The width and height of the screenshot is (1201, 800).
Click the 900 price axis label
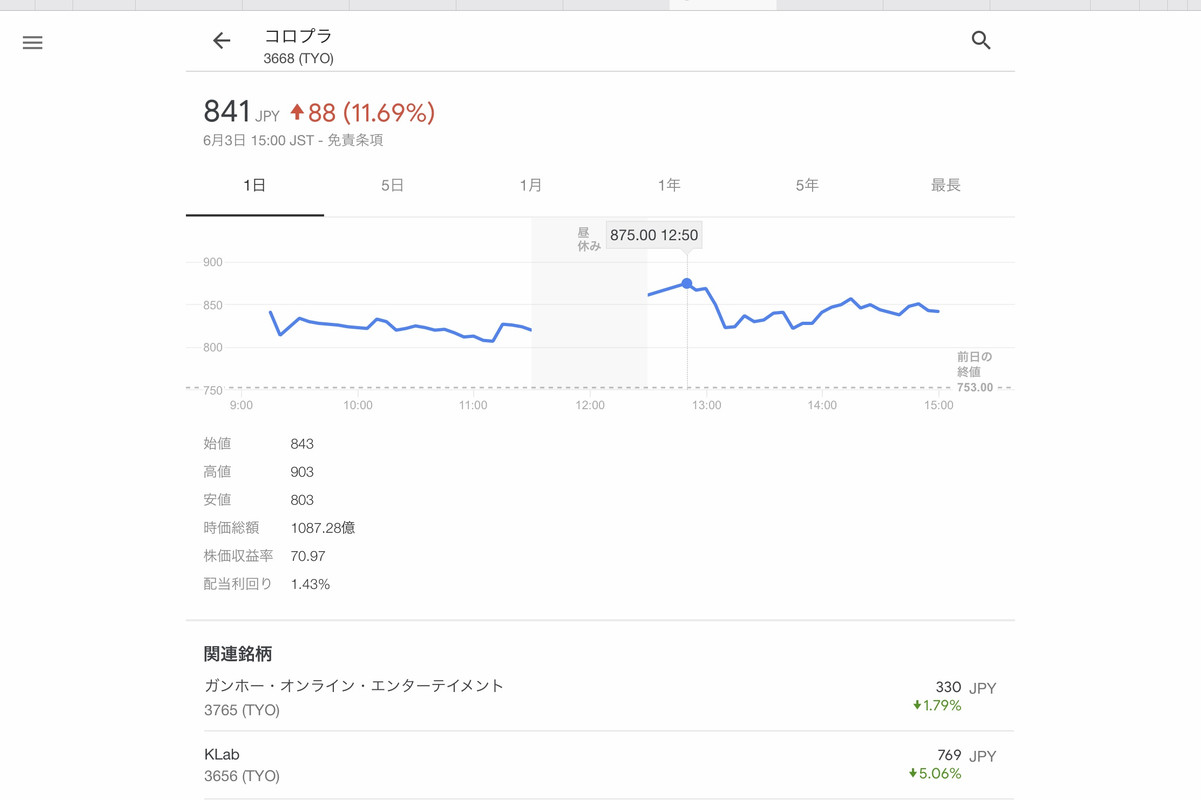point(213,262)
